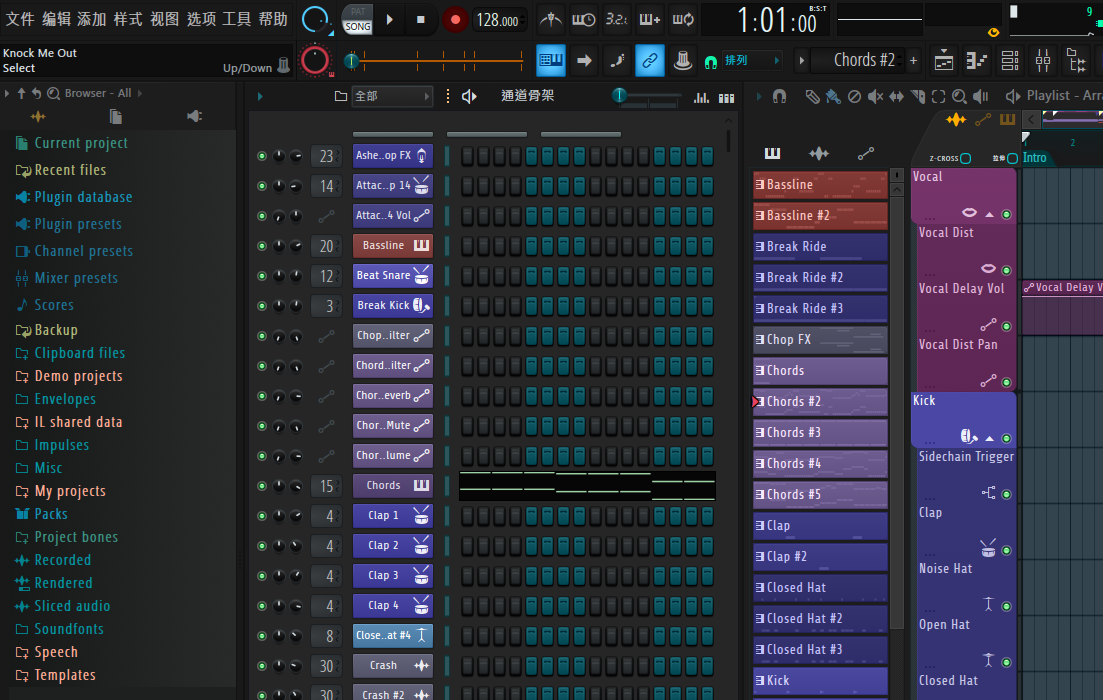Enable wait for input before recording
1103x700 pixels.
[583, 20]
